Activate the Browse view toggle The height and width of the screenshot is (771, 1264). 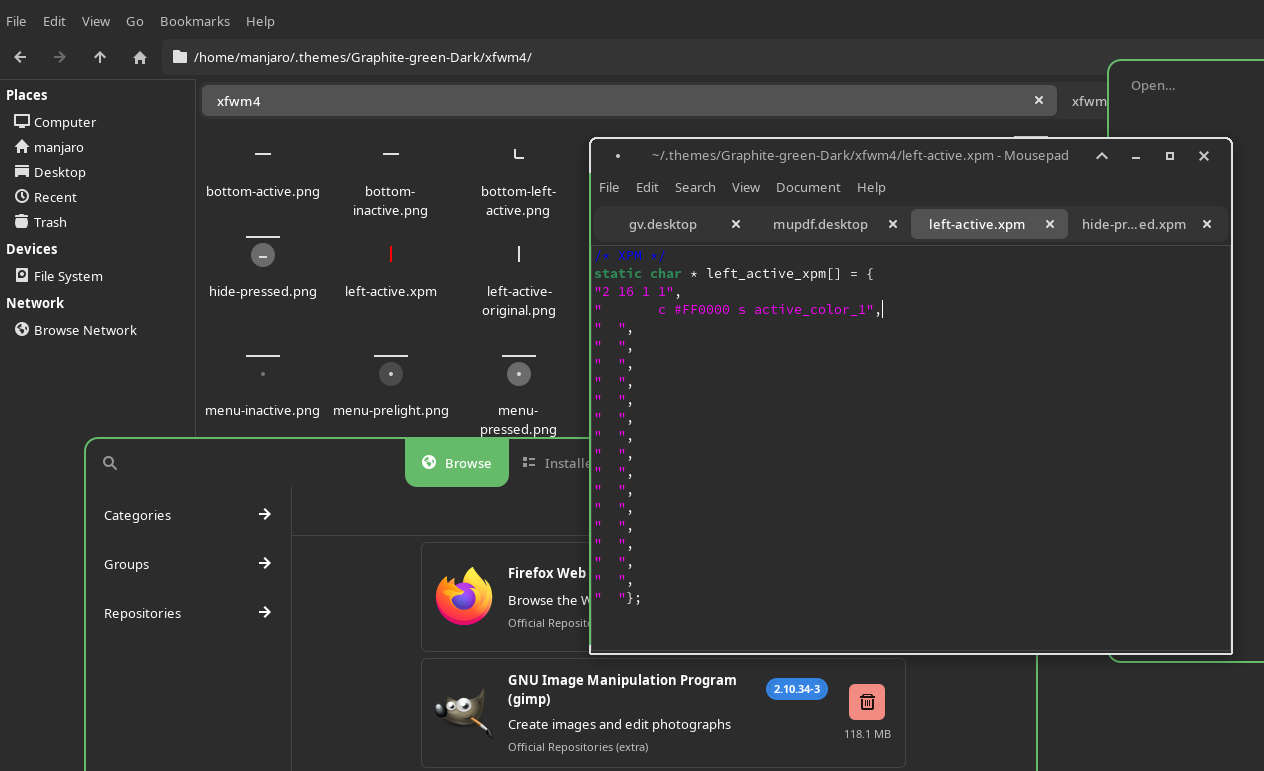(456, 462)
